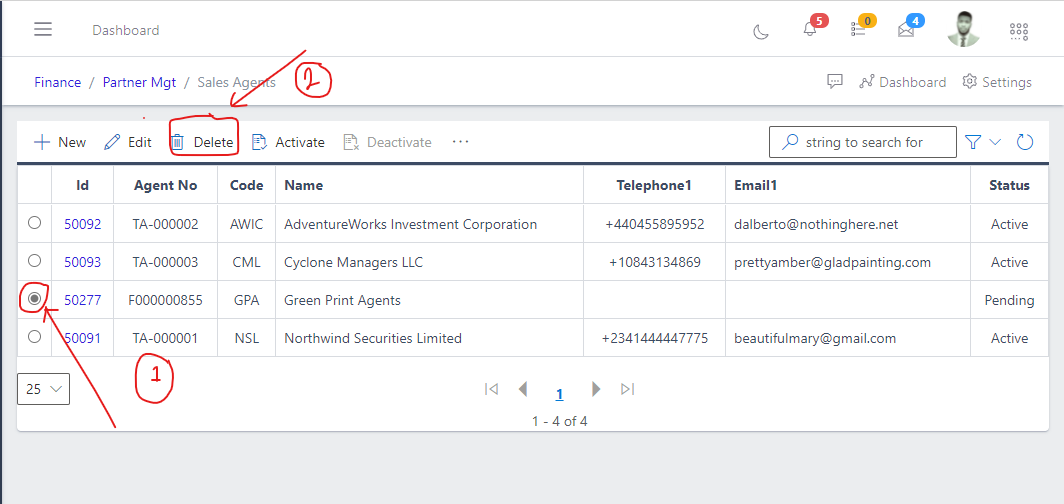Click cell TA-000002
The image size is (1064, 504).
click(166, 224)
